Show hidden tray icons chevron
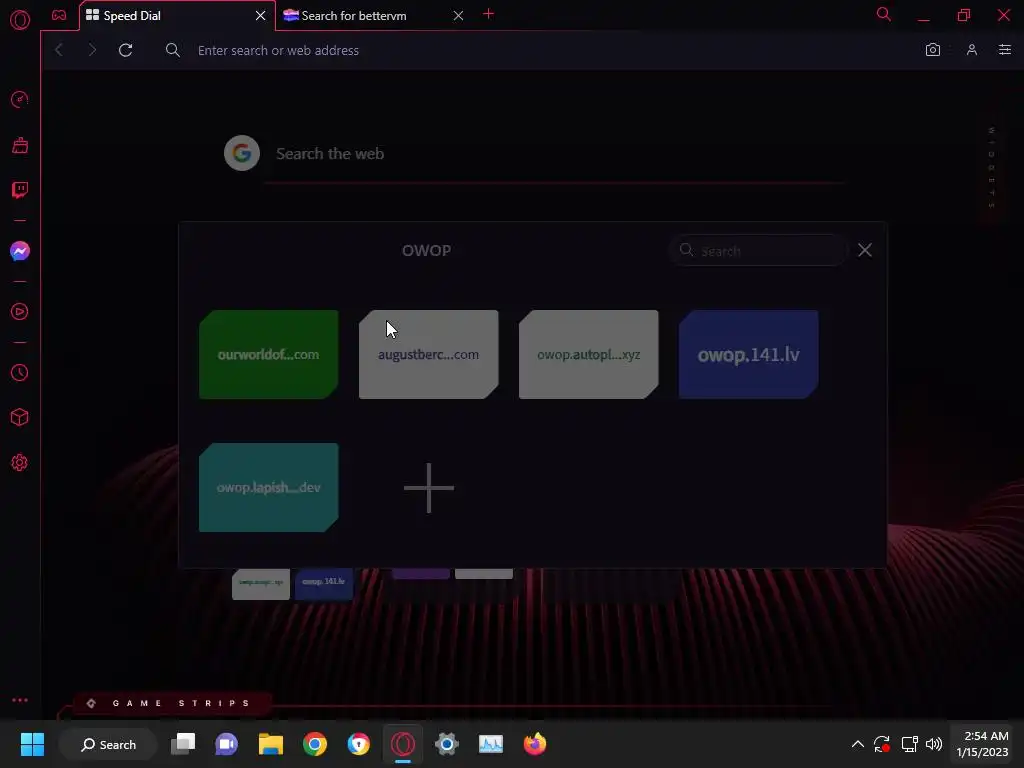This screenshot has height=768, width=1024. [857, 744]
